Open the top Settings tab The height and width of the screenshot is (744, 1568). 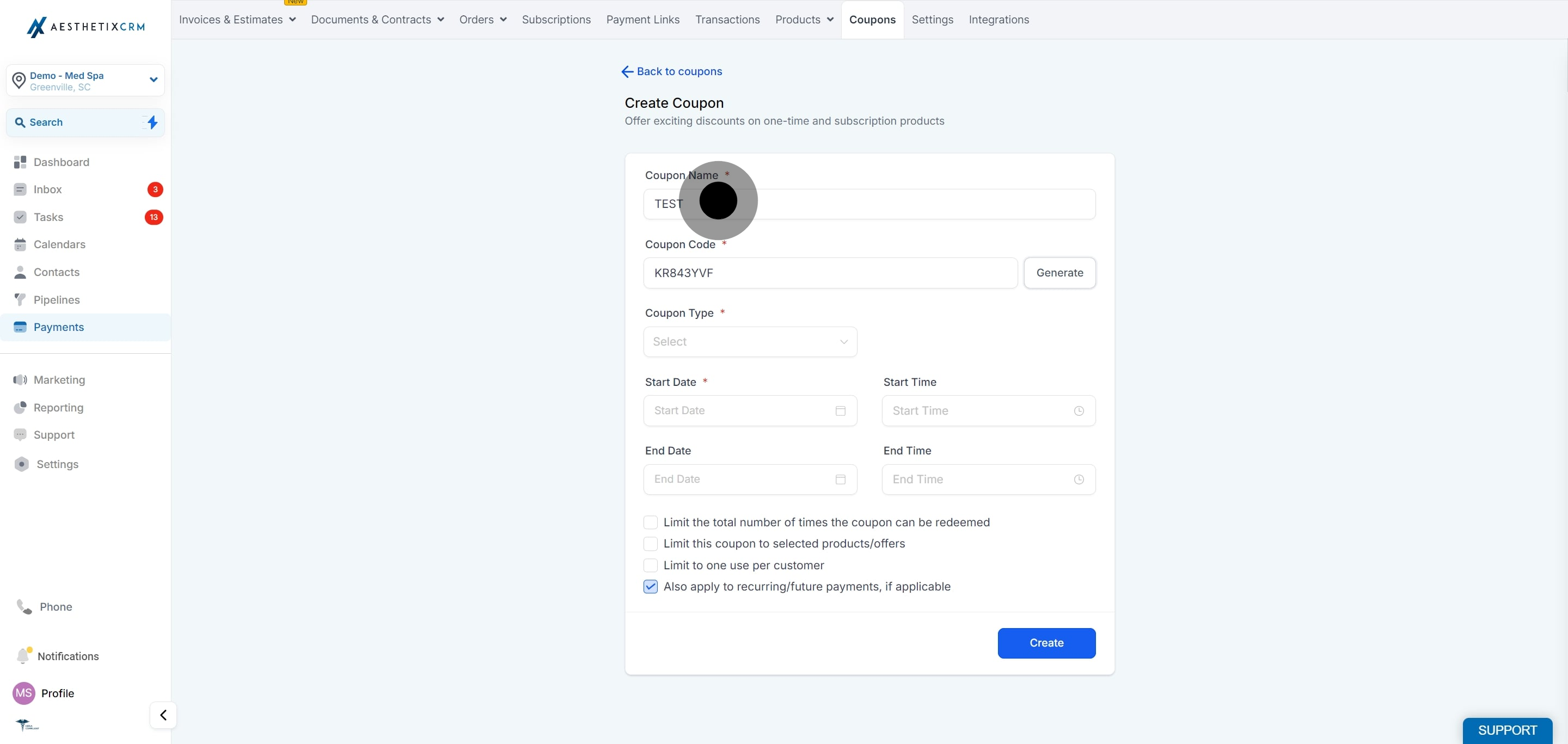coord(932,20)
